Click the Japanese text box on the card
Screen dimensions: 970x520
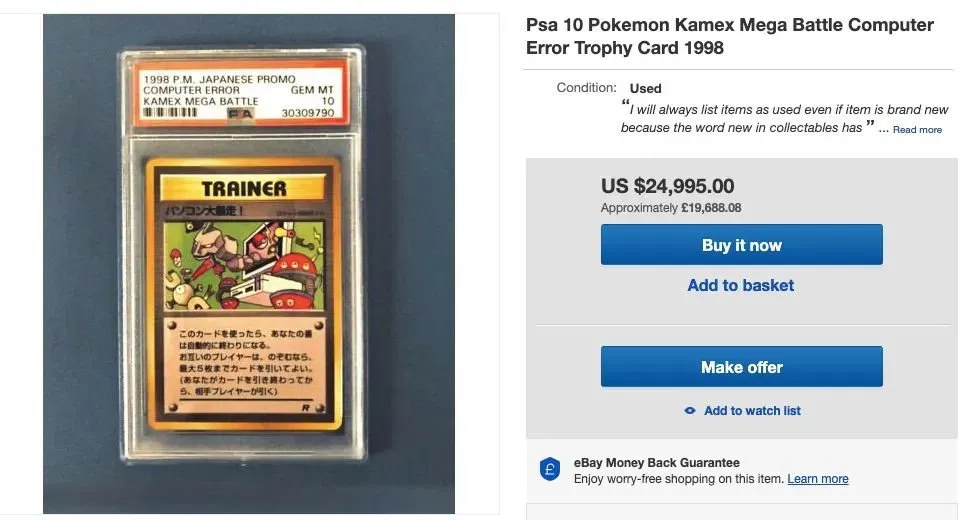pyautogui.click(x=244, y=365)
